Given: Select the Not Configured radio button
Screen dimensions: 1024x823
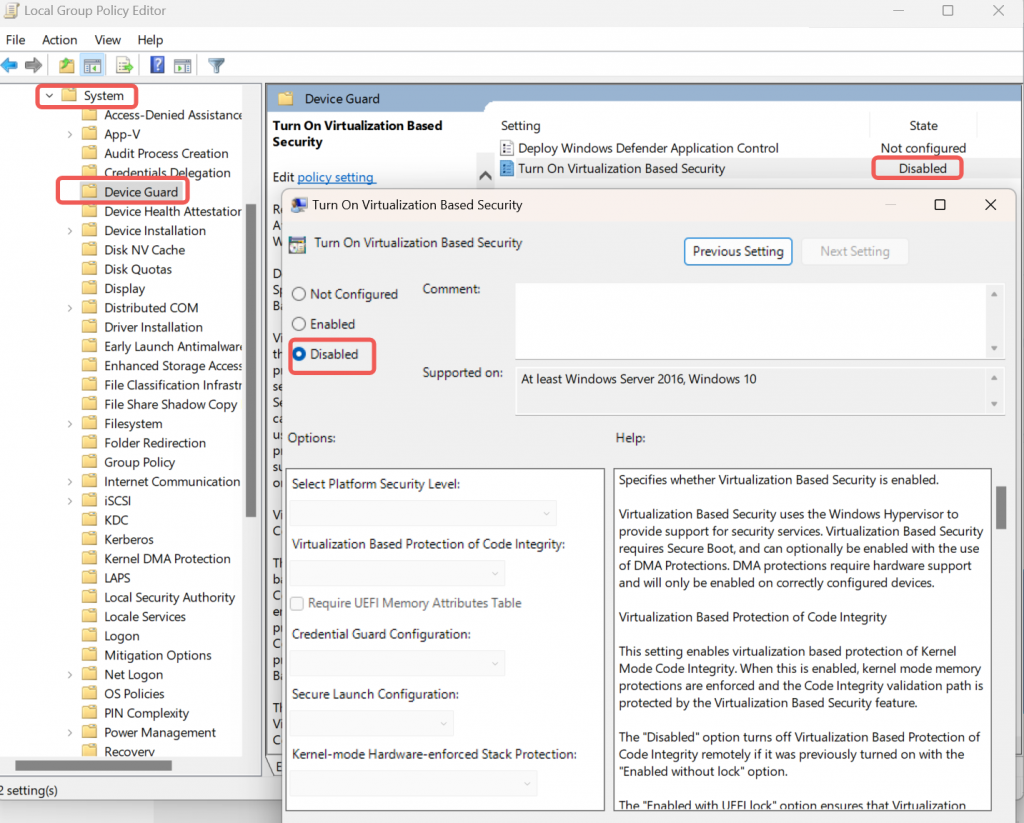Looking at the screenshot, I should pyautogui.click(x=298, y=294).
